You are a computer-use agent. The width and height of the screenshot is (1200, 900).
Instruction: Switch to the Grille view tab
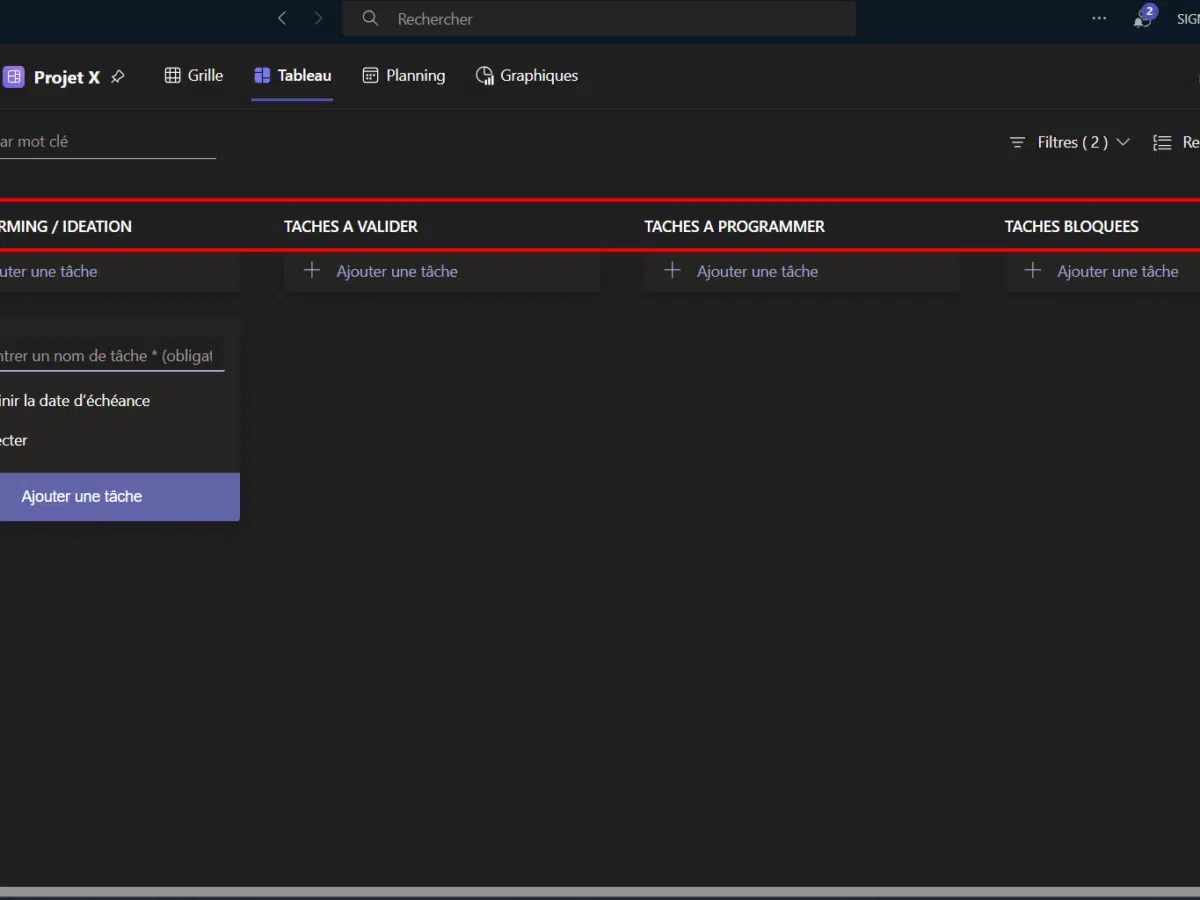coord(194,75)
